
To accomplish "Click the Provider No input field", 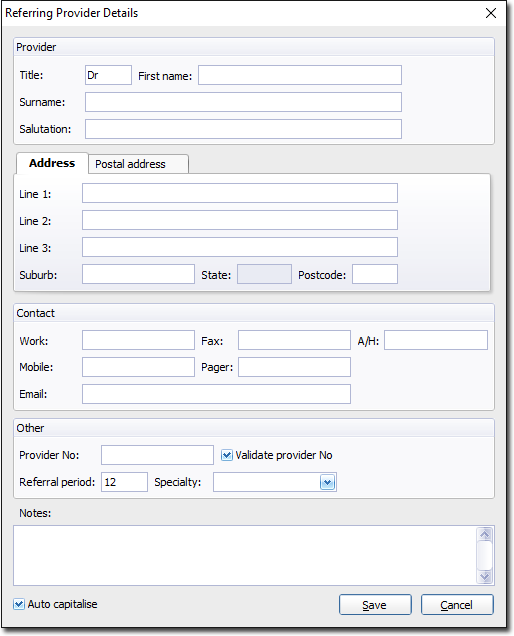I will click(157, 455).
